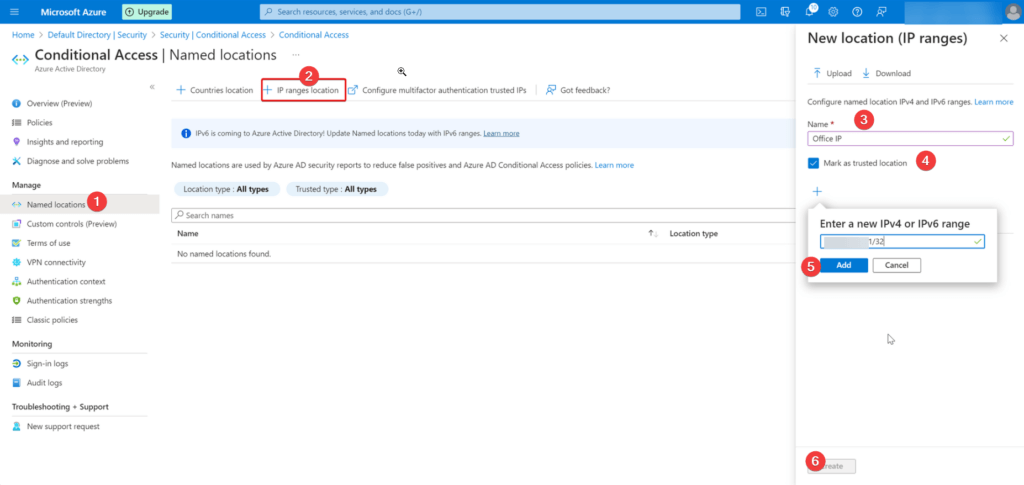Viewport: 1024px width, 485px height.
Task: Focus the IPv4 or IPv6 range input
Action: (x=902, y=242)
